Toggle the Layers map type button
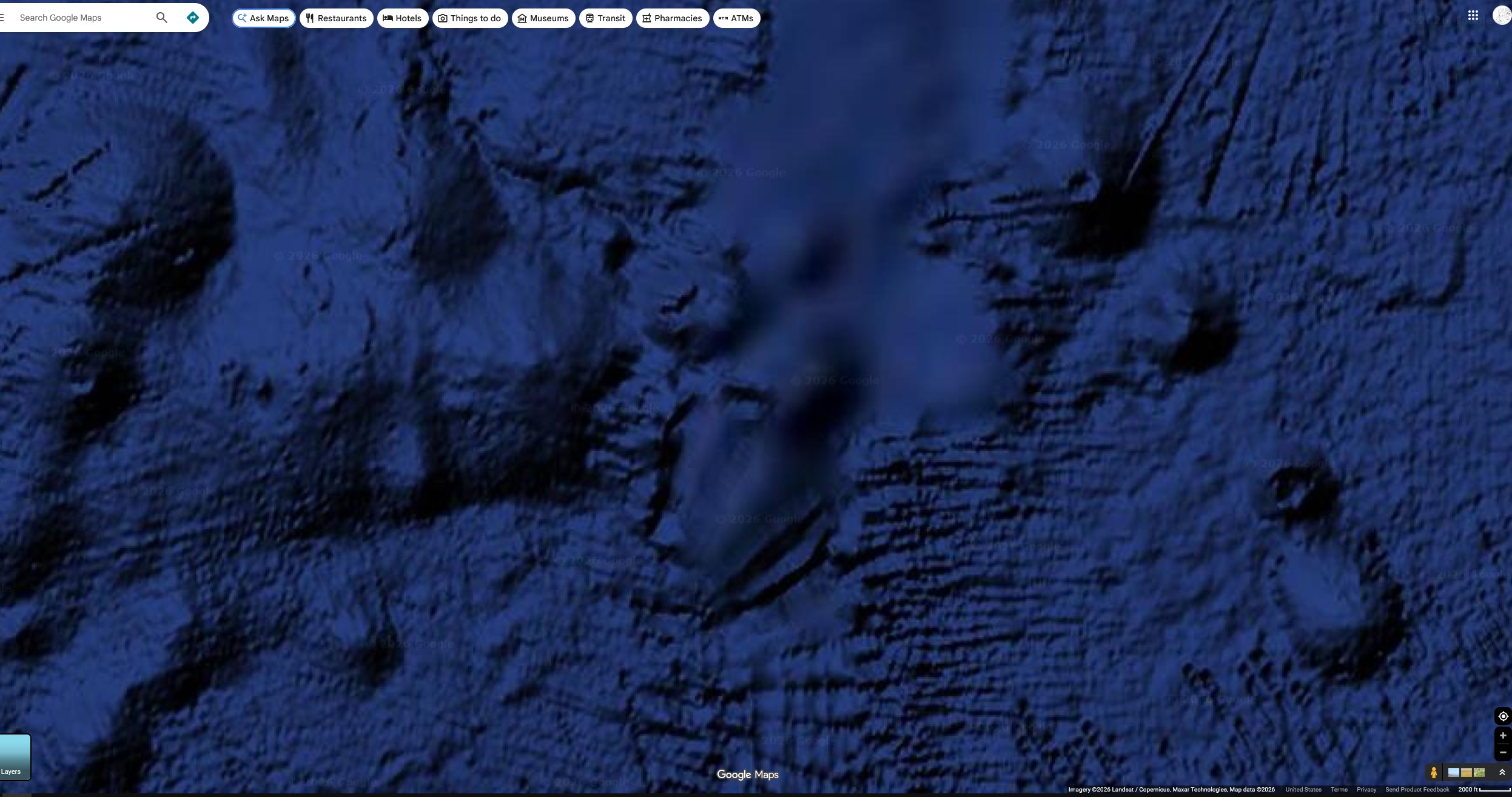 (13, 757)
